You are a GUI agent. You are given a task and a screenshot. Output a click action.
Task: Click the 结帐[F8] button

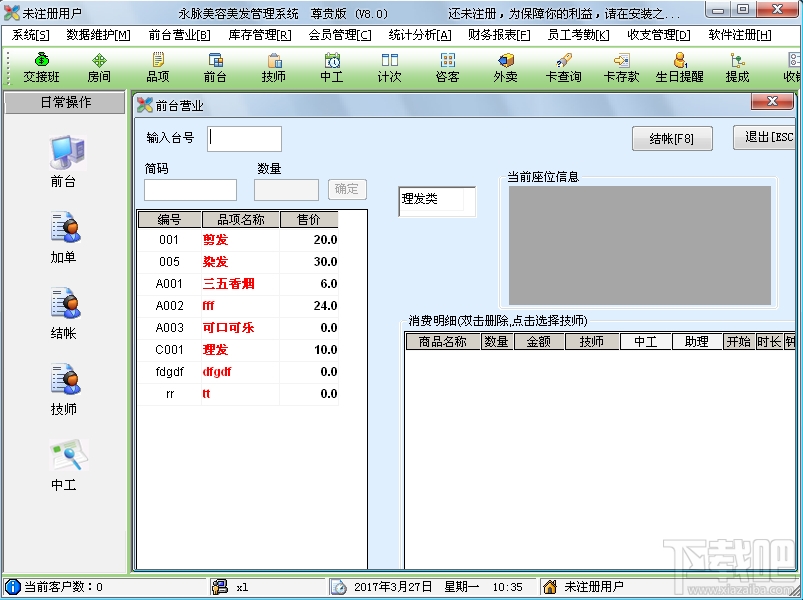[x=672, y=138]
